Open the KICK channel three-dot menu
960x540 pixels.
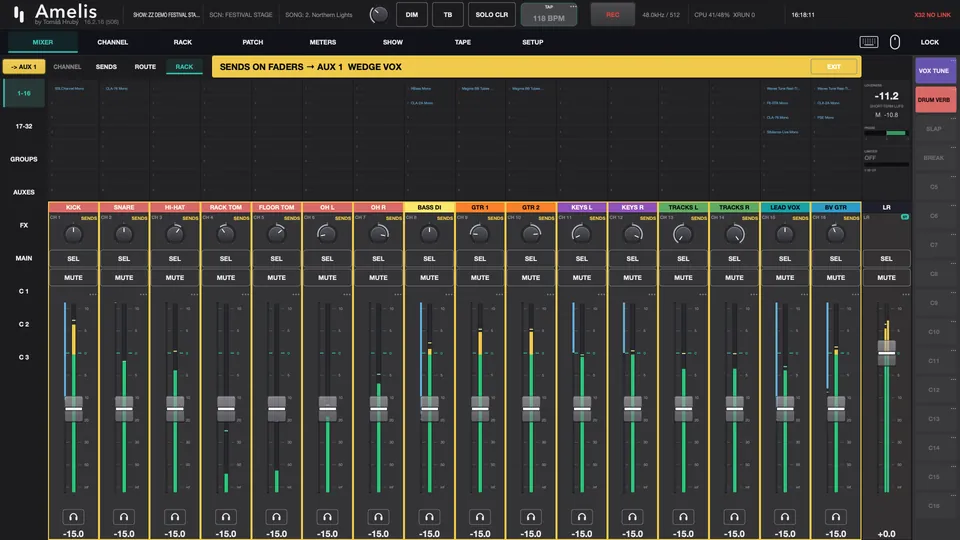(92, 294)
